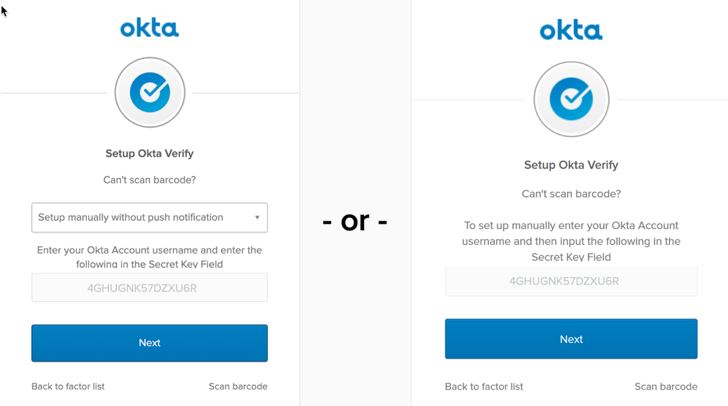728x406 pixels.
Task: Click the right panel's 'Can't scan barcode?' text
Action: tap(571, 194)
